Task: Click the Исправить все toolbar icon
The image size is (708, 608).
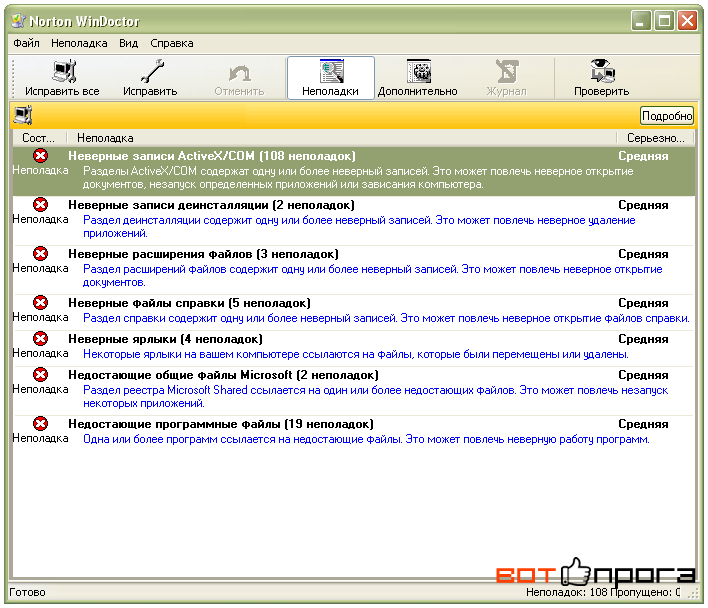Action: click(64, 71)
